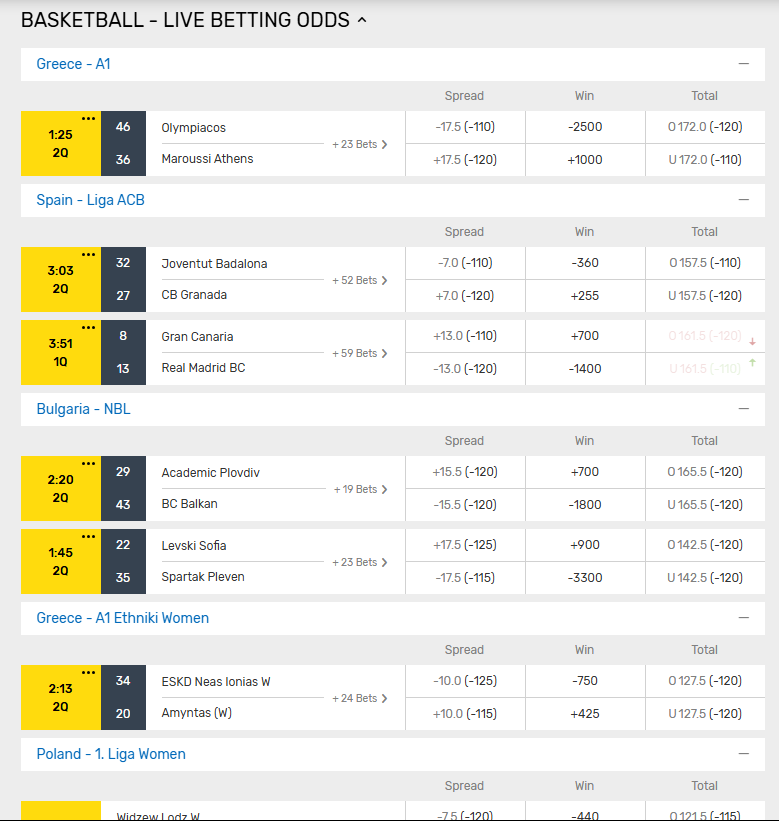Click the arrow next to +23 Bets for Olympiacos
The width and height of the screenshot is (779, 821).
point(384,144)
